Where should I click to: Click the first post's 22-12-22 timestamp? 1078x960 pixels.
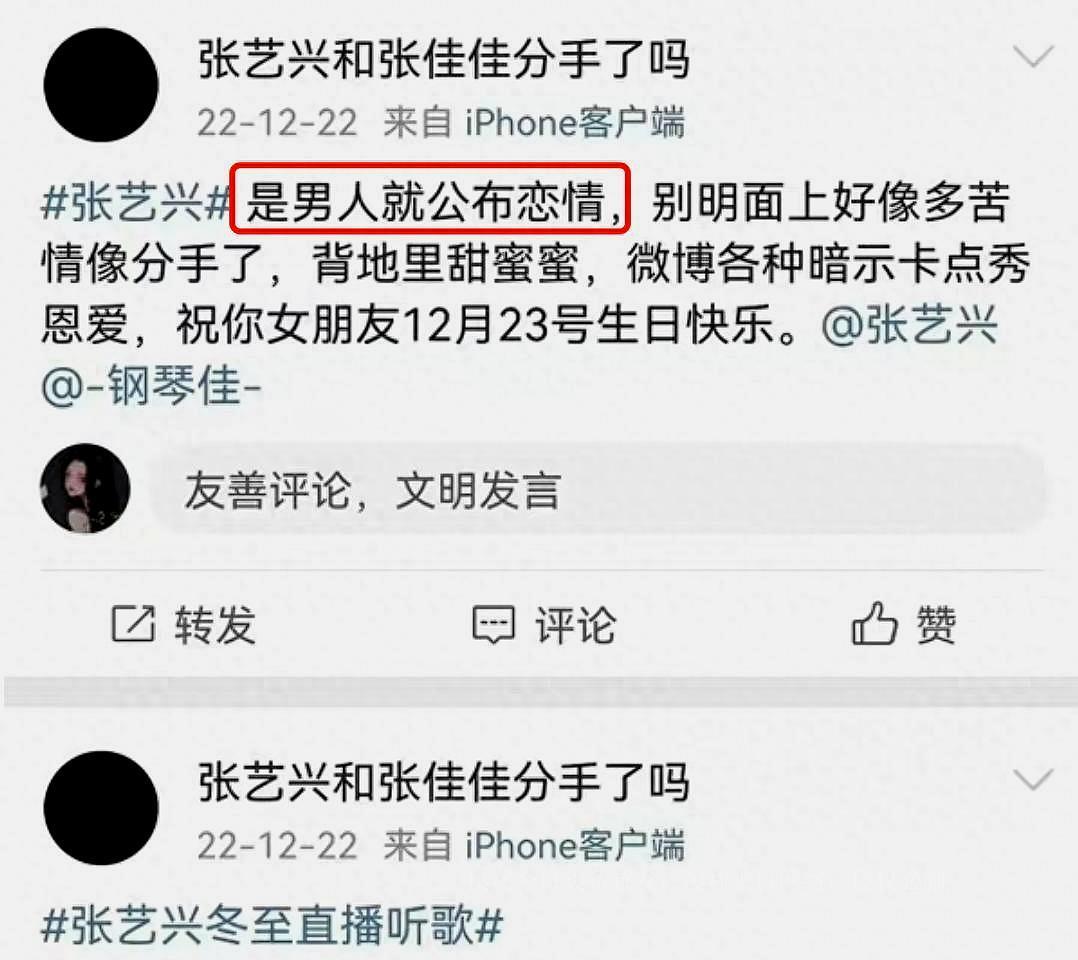point(277,123)
